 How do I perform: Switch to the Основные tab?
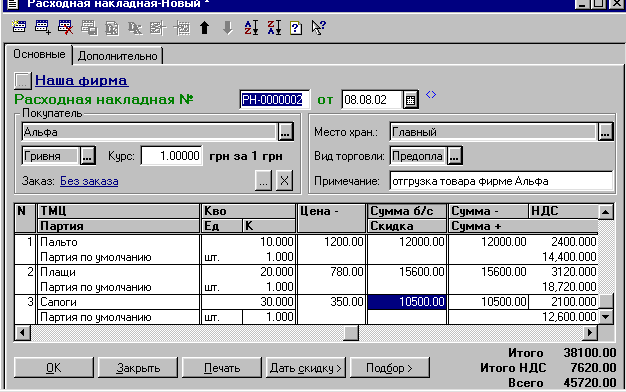click(x=39, y=54)
